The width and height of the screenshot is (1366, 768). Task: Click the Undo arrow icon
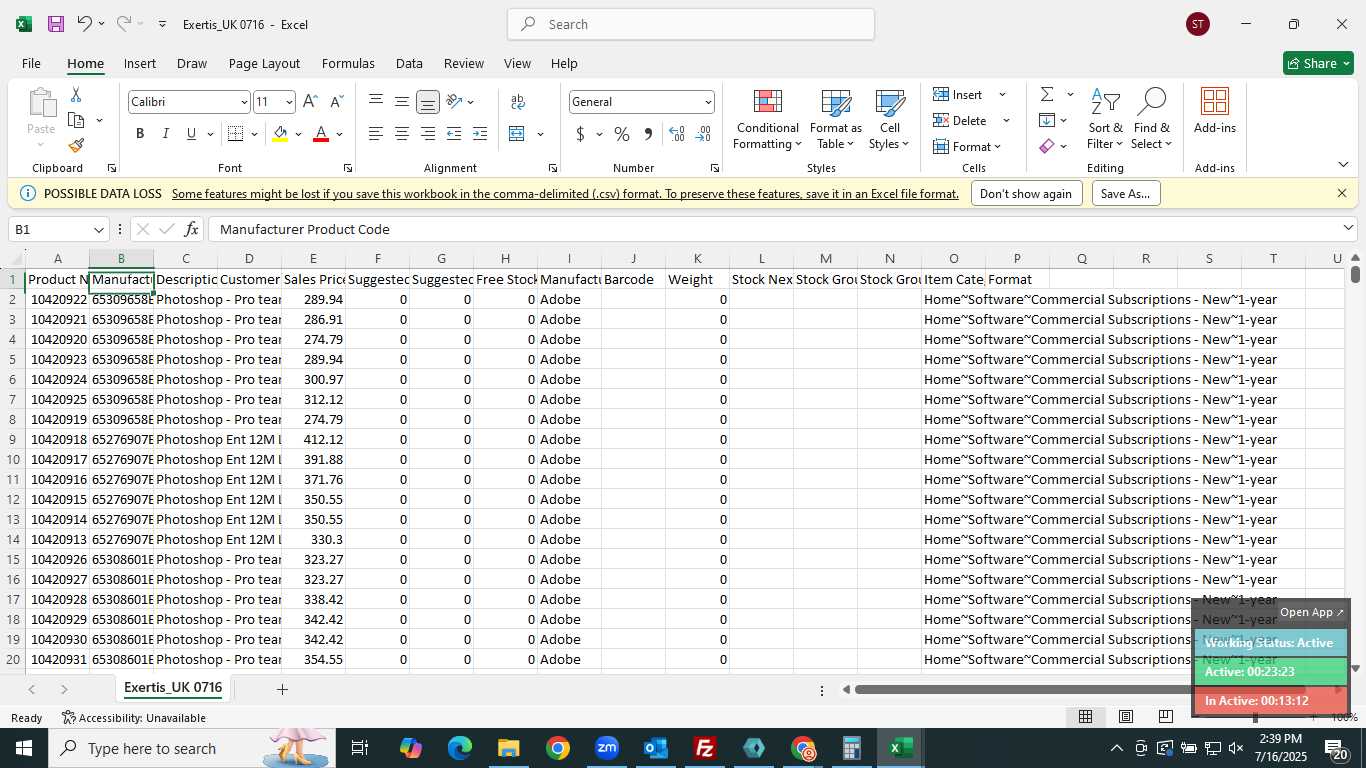pyautogui.click(x=84, y=24)
